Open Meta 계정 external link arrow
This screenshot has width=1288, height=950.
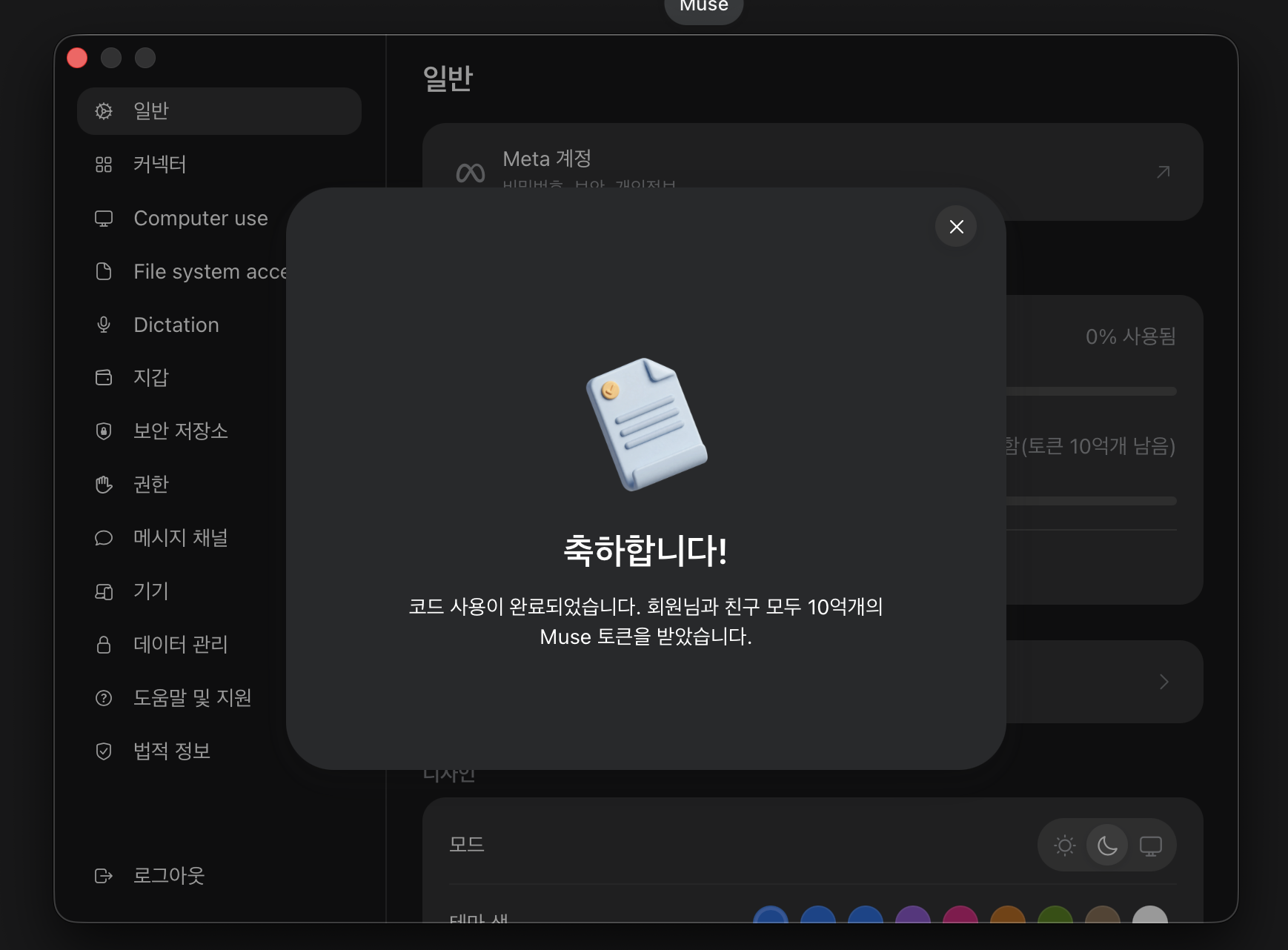coord(1163,172)
